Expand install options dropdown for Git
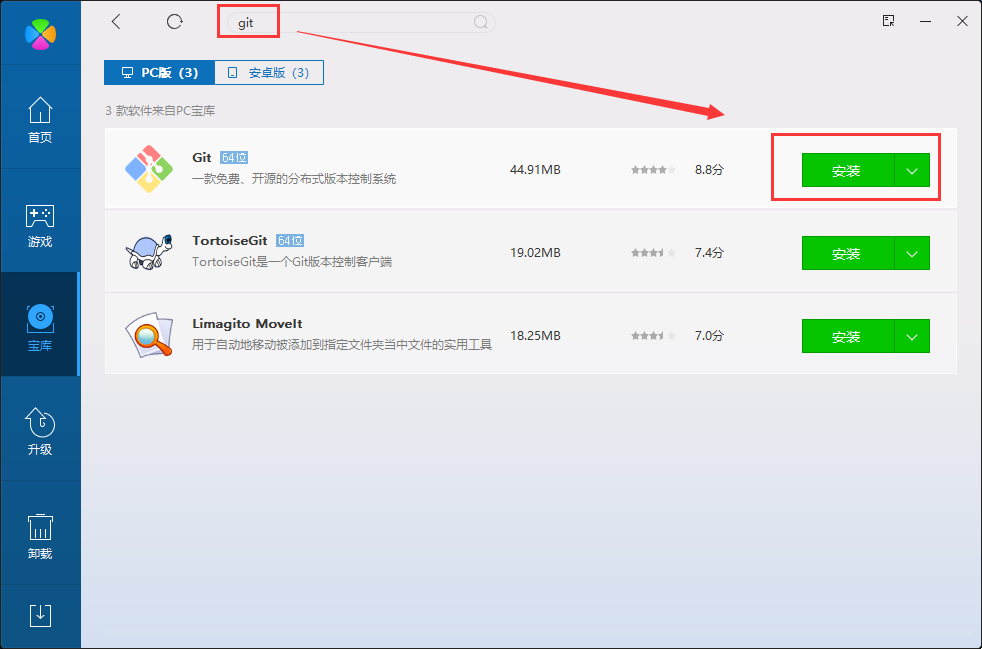Screen dimensions: 982x649 tap(912, 170)
